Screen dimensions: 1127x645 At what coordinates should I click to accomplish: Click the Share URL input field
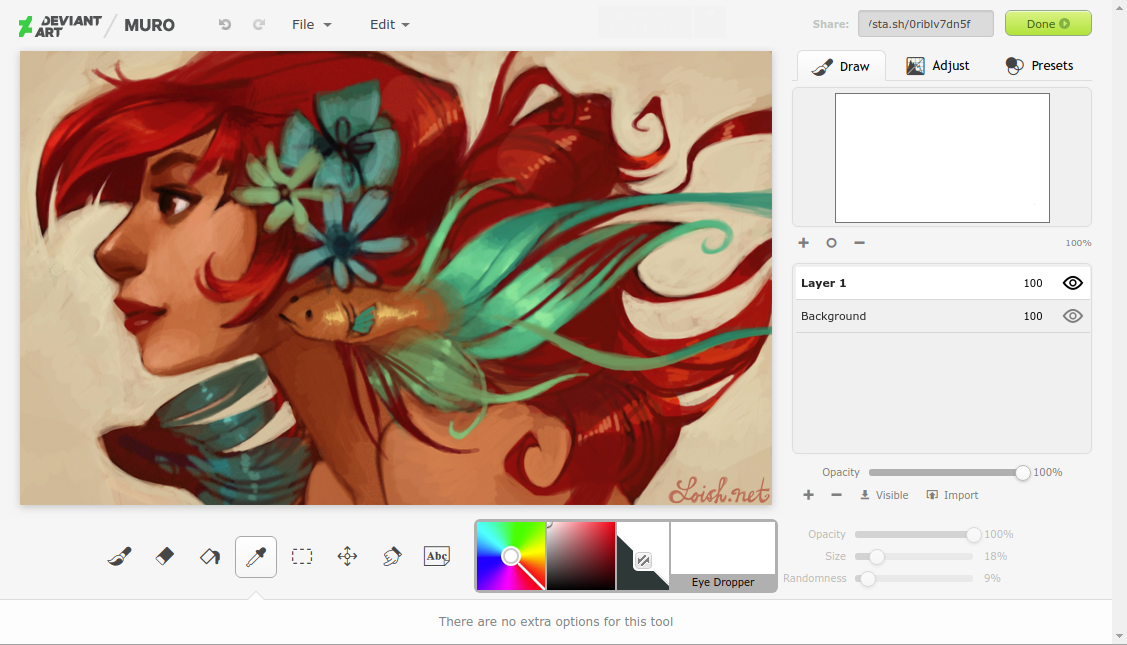(926, 24)
